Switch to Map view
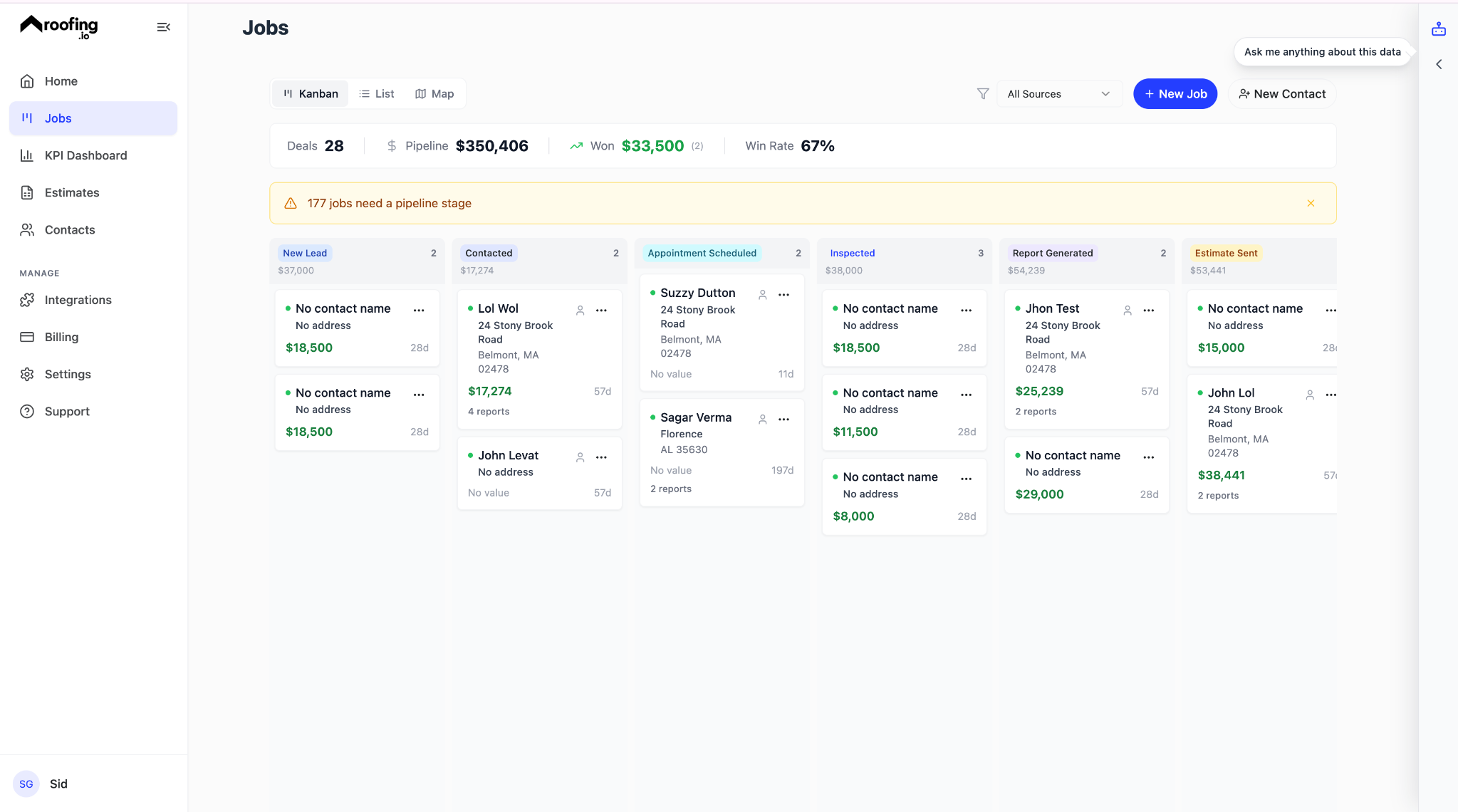Image resolution: width=1458 pixels, height=812 pixels. (x=434, y=93)
